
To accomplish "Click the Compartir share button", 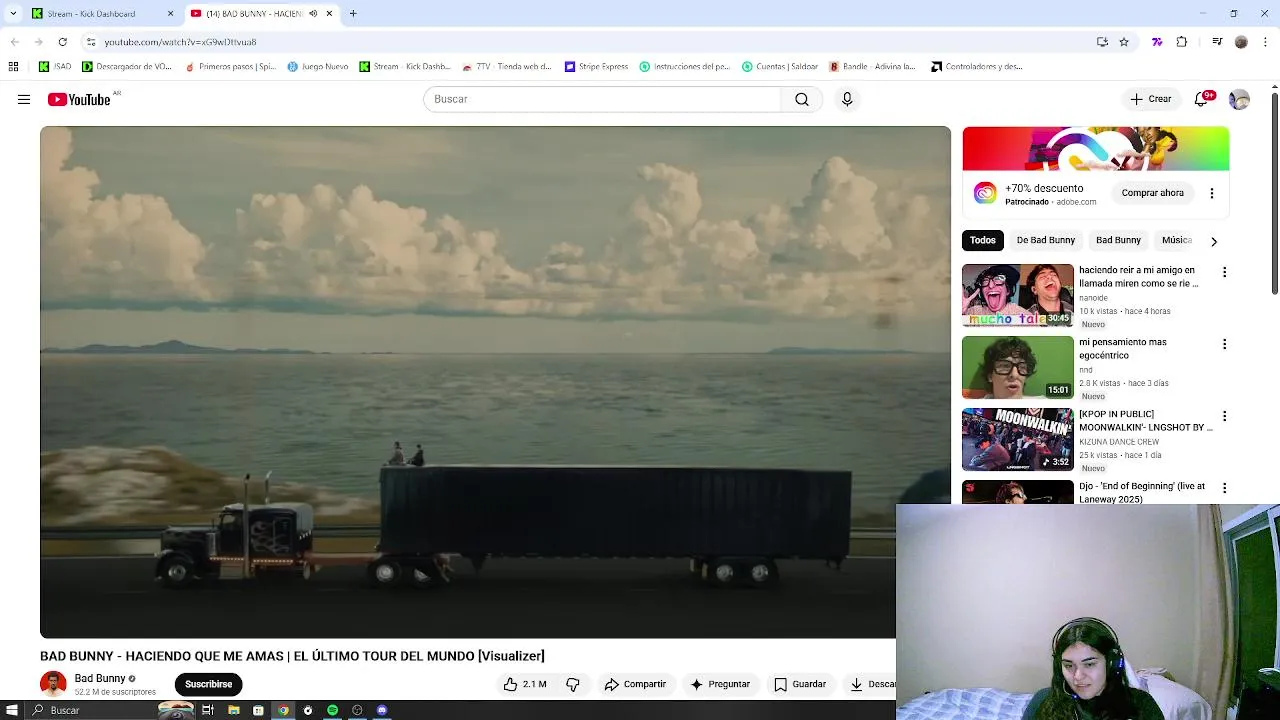I will click(x=635, y=684).
